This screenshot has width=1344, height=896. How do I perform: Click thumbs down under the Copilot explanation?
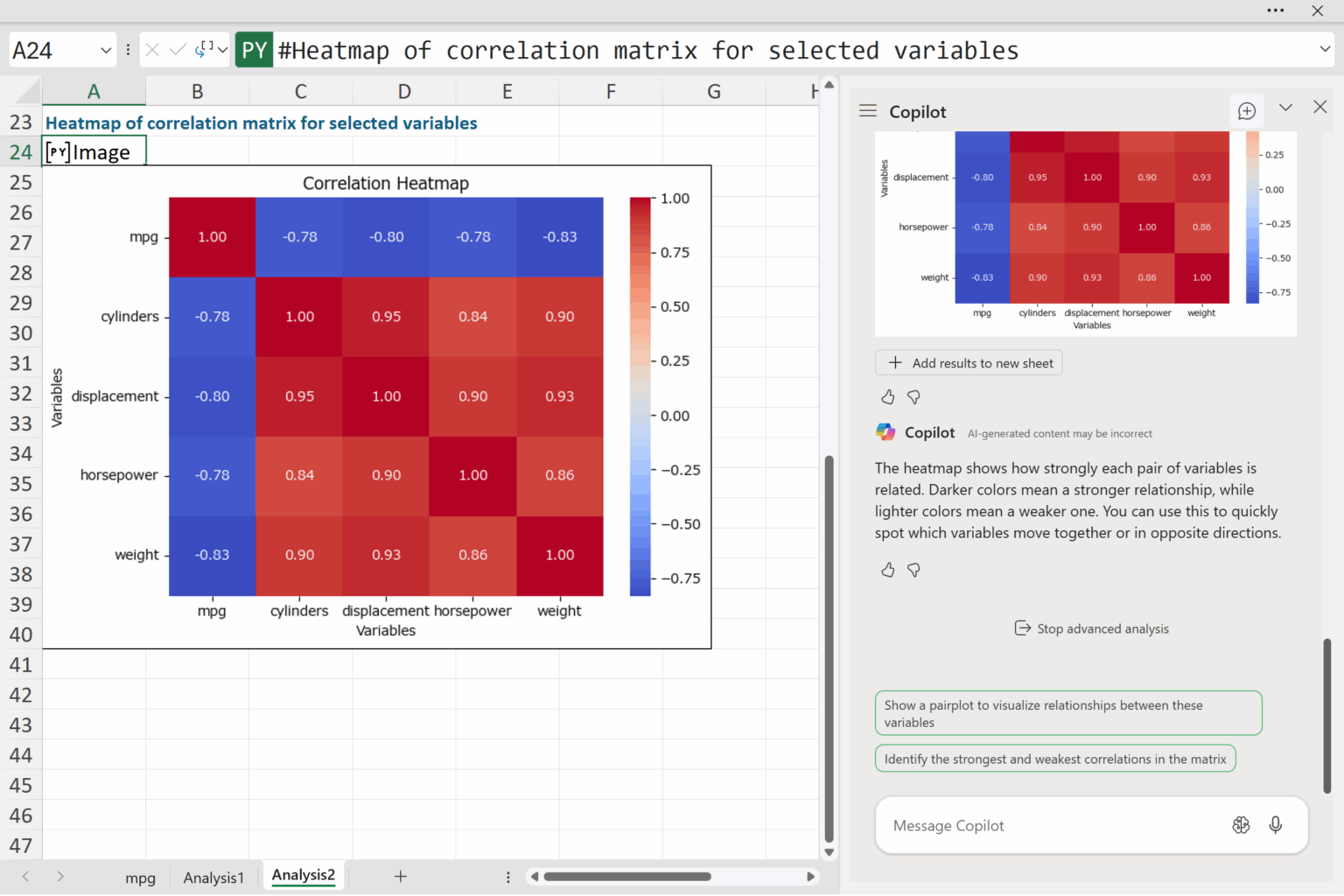pos(913,570)
